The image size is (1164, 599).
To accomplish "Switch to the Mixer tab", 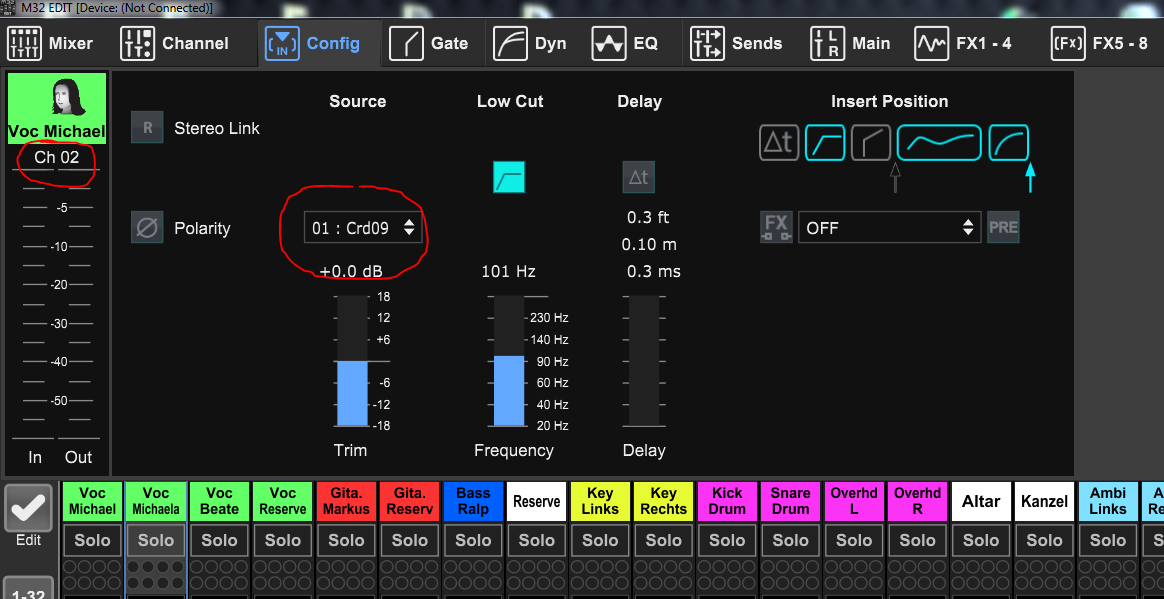I will [51, 43].
